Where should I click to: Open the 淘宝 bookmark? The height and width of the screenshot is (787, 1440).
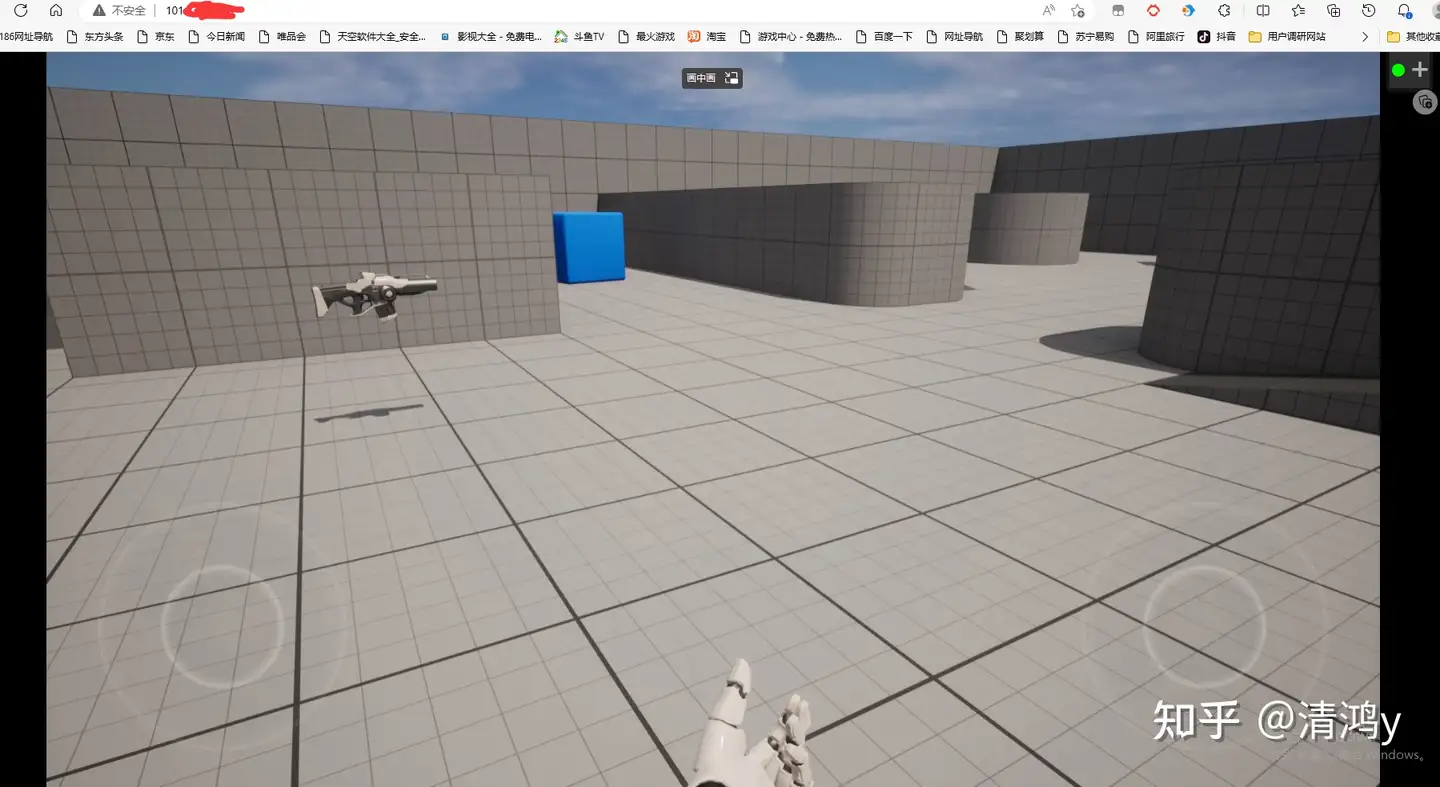tap(707, 36)
